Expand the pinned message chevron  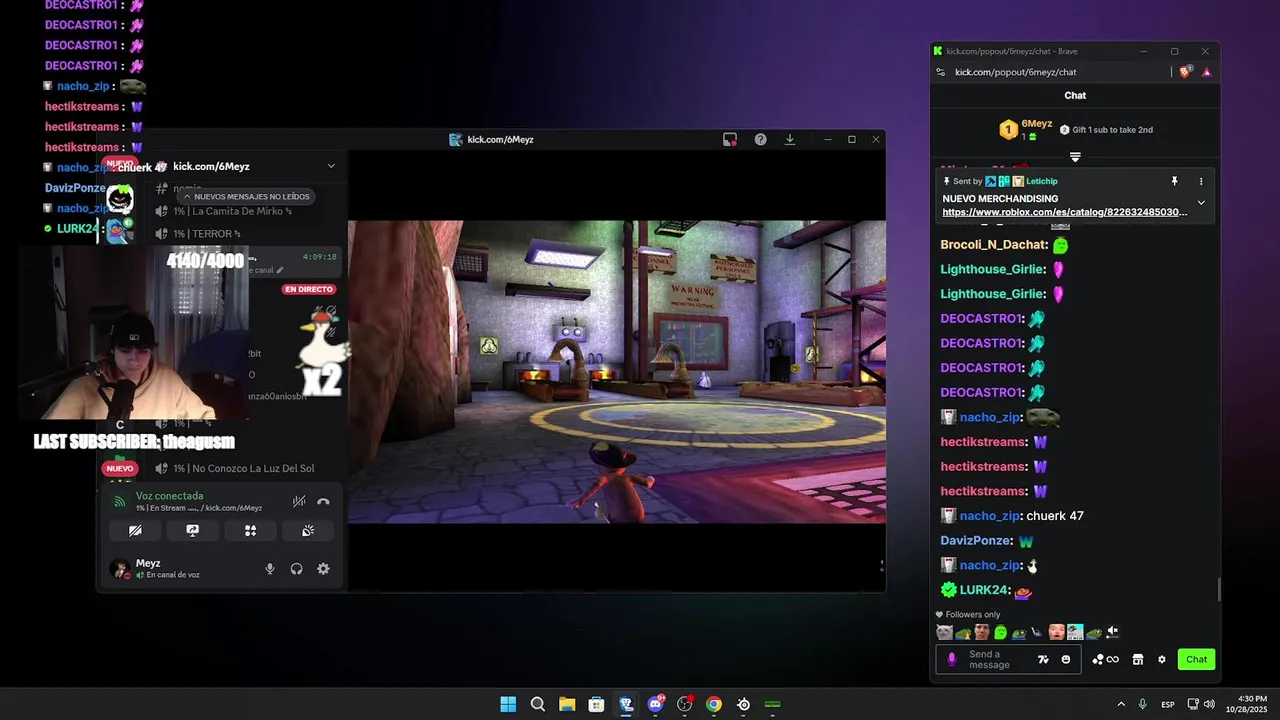[x=1201, y=203]
